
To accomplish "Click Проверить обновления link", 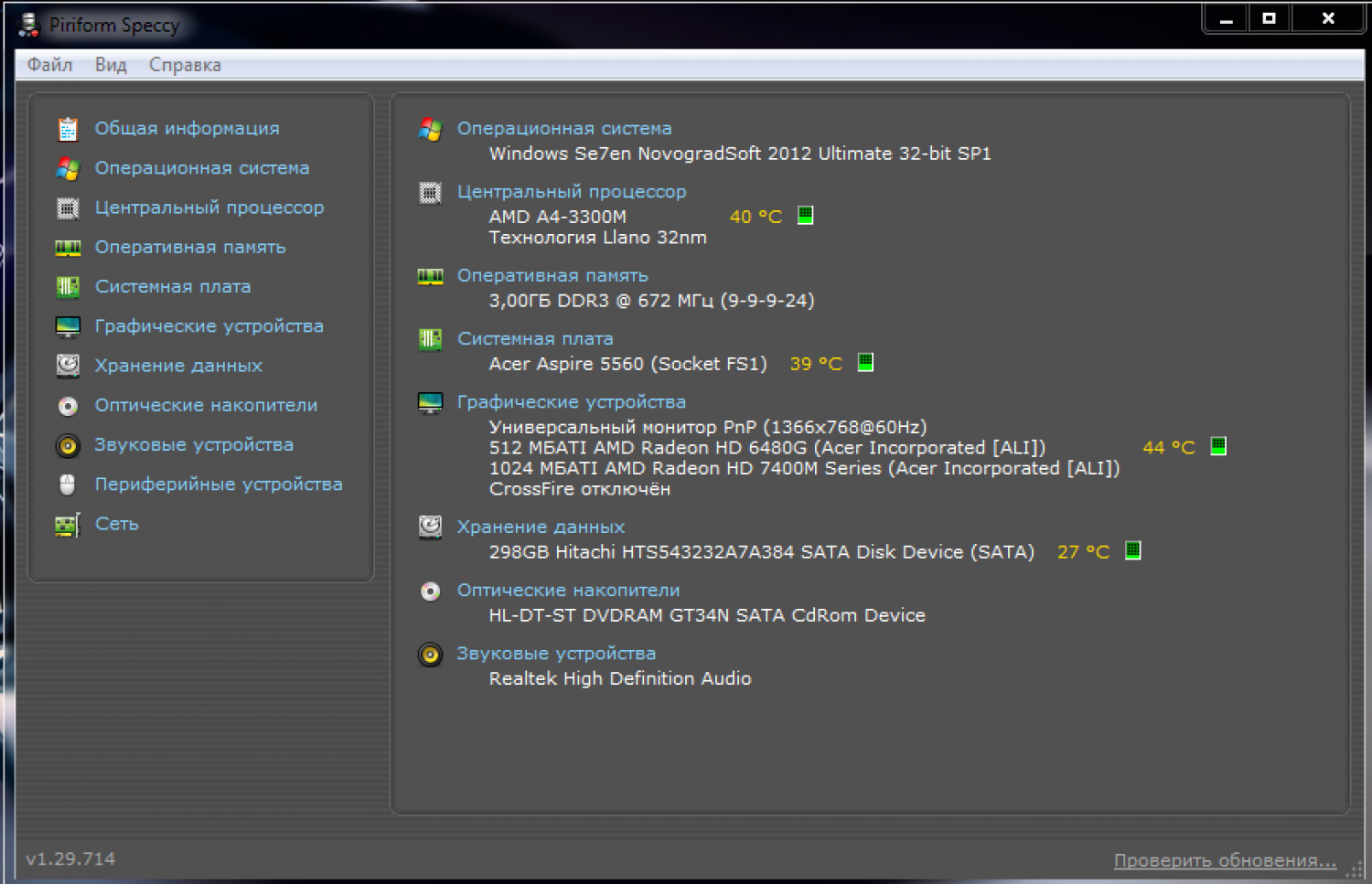I will [x=1225, y=860].
